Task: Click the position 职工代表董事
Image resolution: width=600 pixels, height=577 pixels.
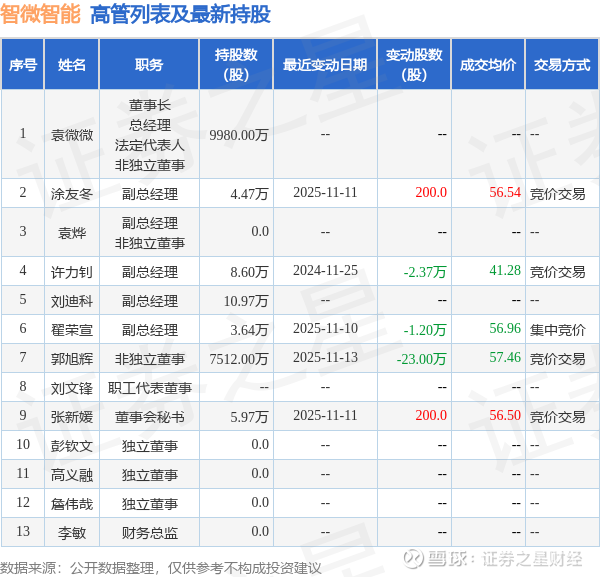Action: pos(150,388)
